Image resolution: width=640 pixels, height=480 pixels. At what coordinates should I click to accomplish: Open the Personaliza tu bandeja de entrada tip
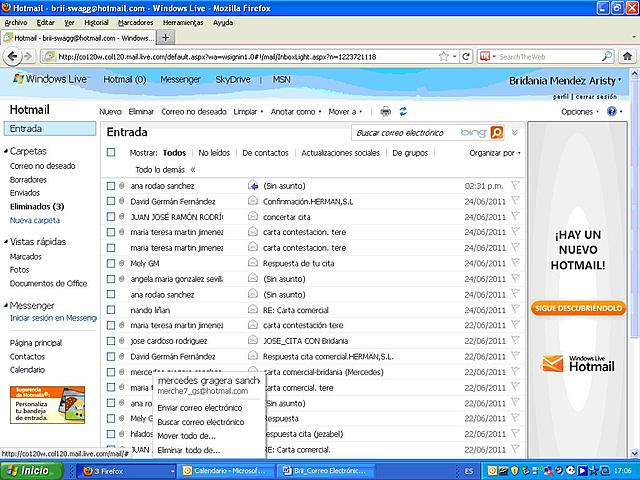pyautogui.click(x=47, y=404)
